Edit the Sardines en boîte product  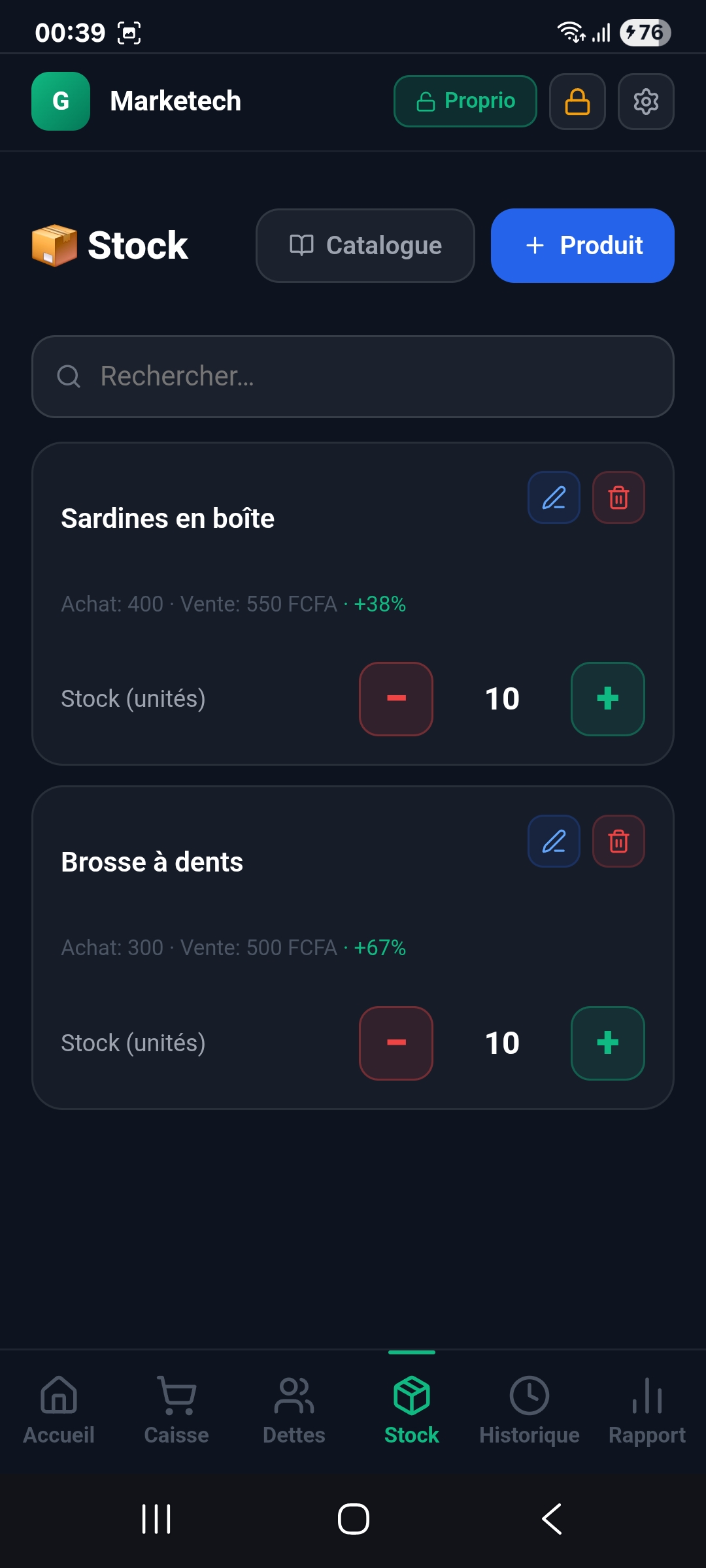(554, 498)
